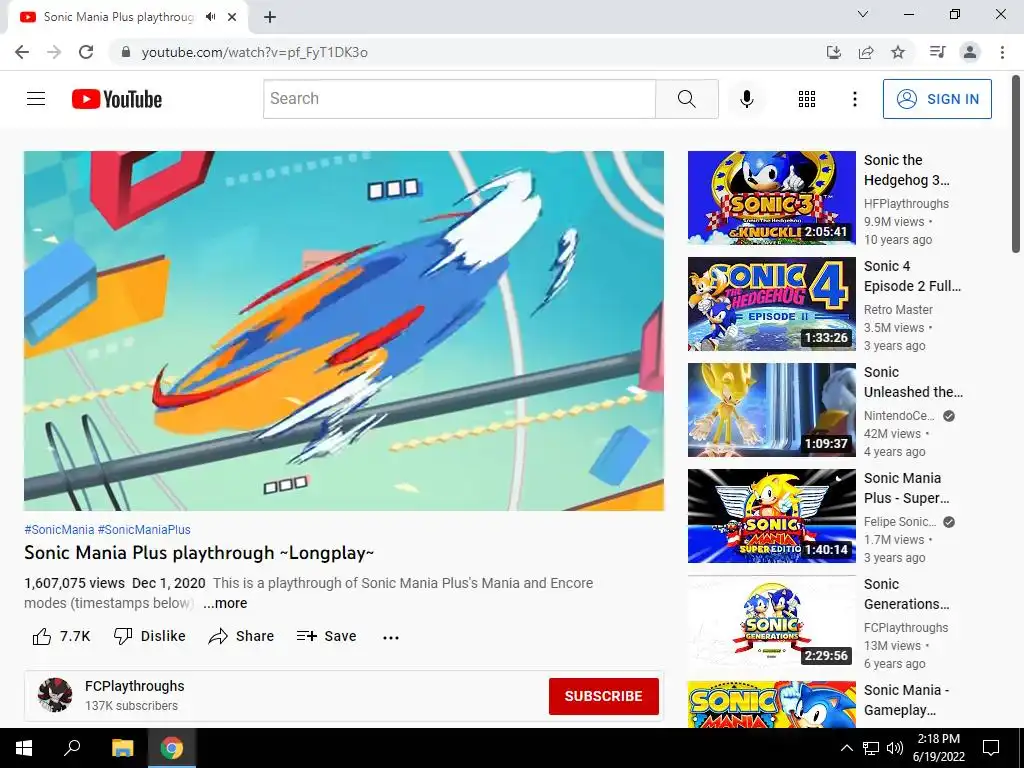The width and height of the screenshot is (1024, 768).
Task: Click the video player to pause
Action: point(344,331)
